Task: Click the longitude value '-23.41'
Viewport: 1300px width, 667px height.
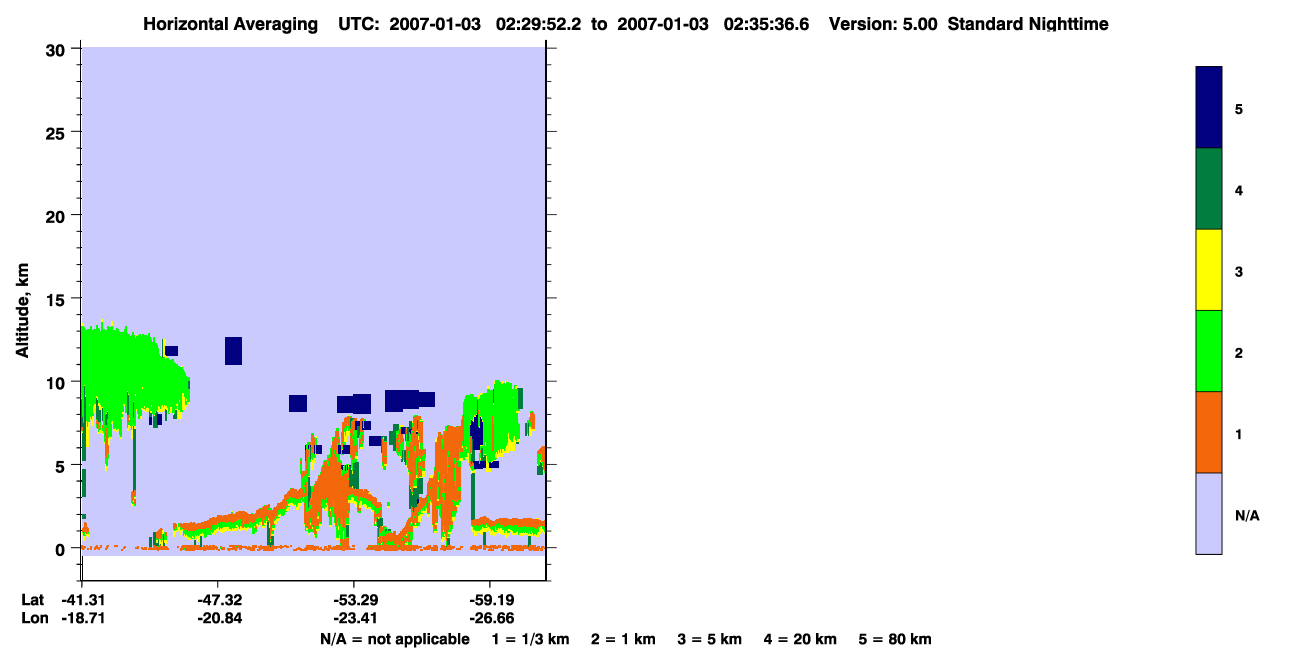Action: click(x=354, y=618)
